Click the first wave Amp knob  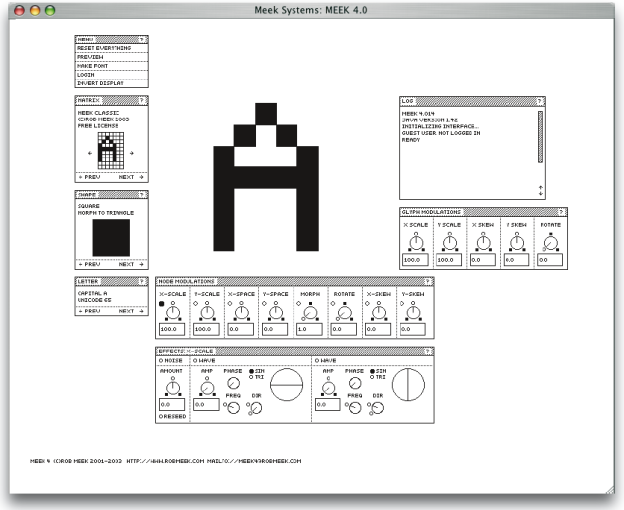click(x=207, y=388)
